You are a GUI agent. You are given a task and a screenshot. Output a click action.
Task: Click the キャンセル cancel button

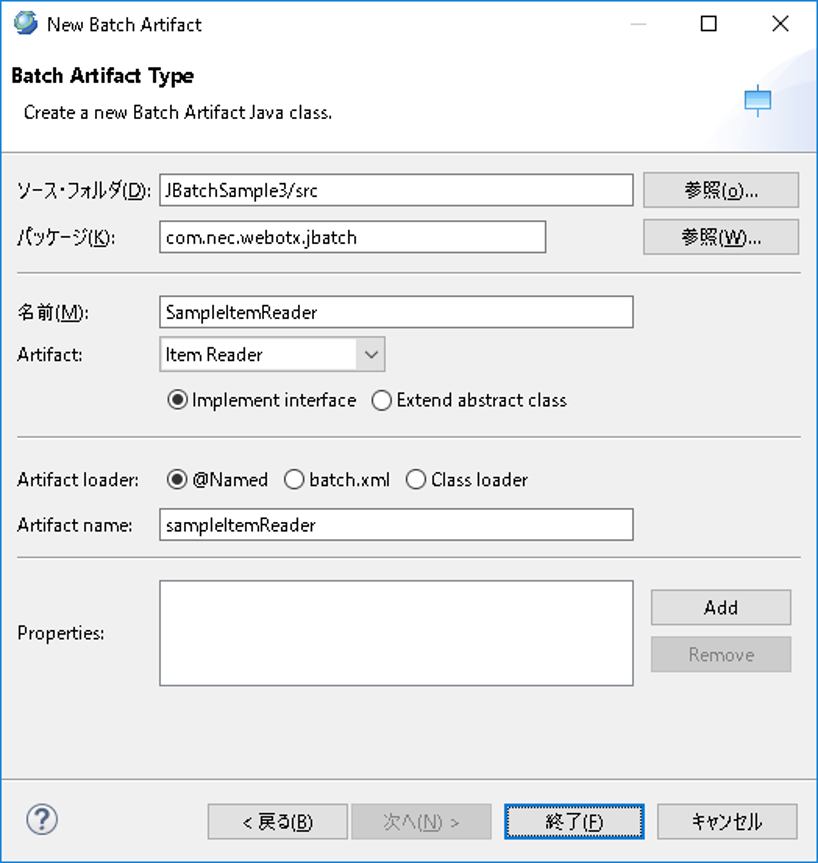(727, 822)
